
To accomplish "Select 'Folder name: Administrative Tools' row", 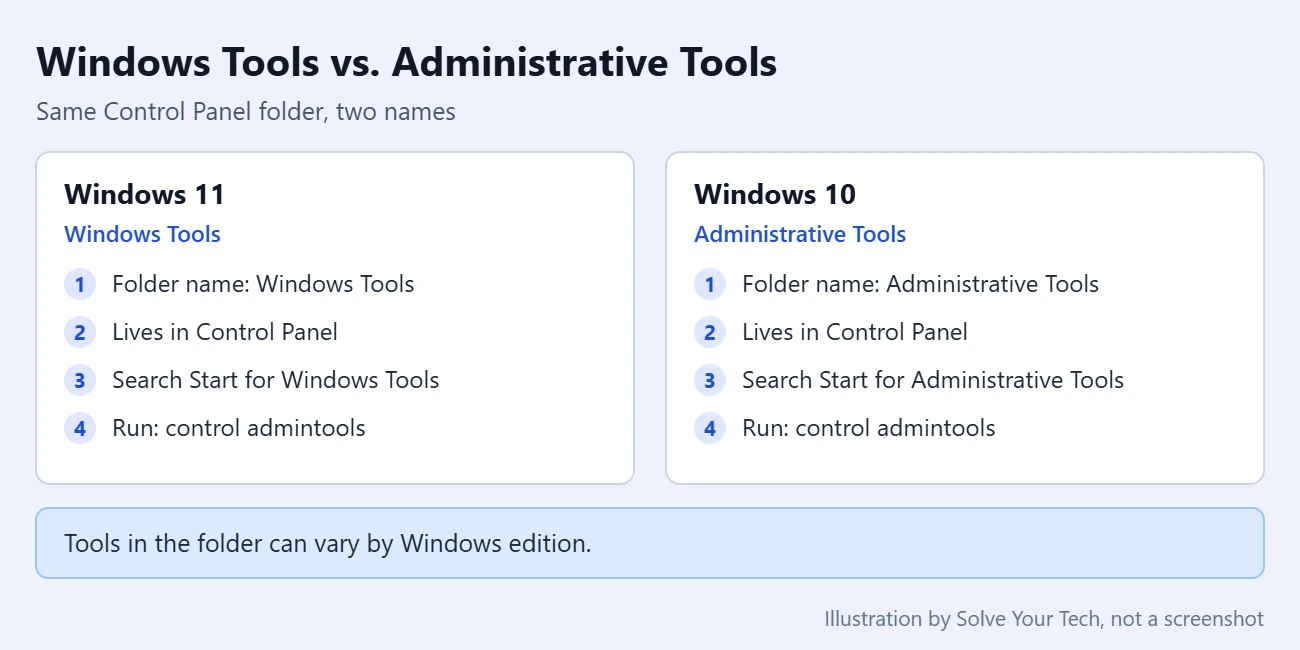I will (896, 284).
